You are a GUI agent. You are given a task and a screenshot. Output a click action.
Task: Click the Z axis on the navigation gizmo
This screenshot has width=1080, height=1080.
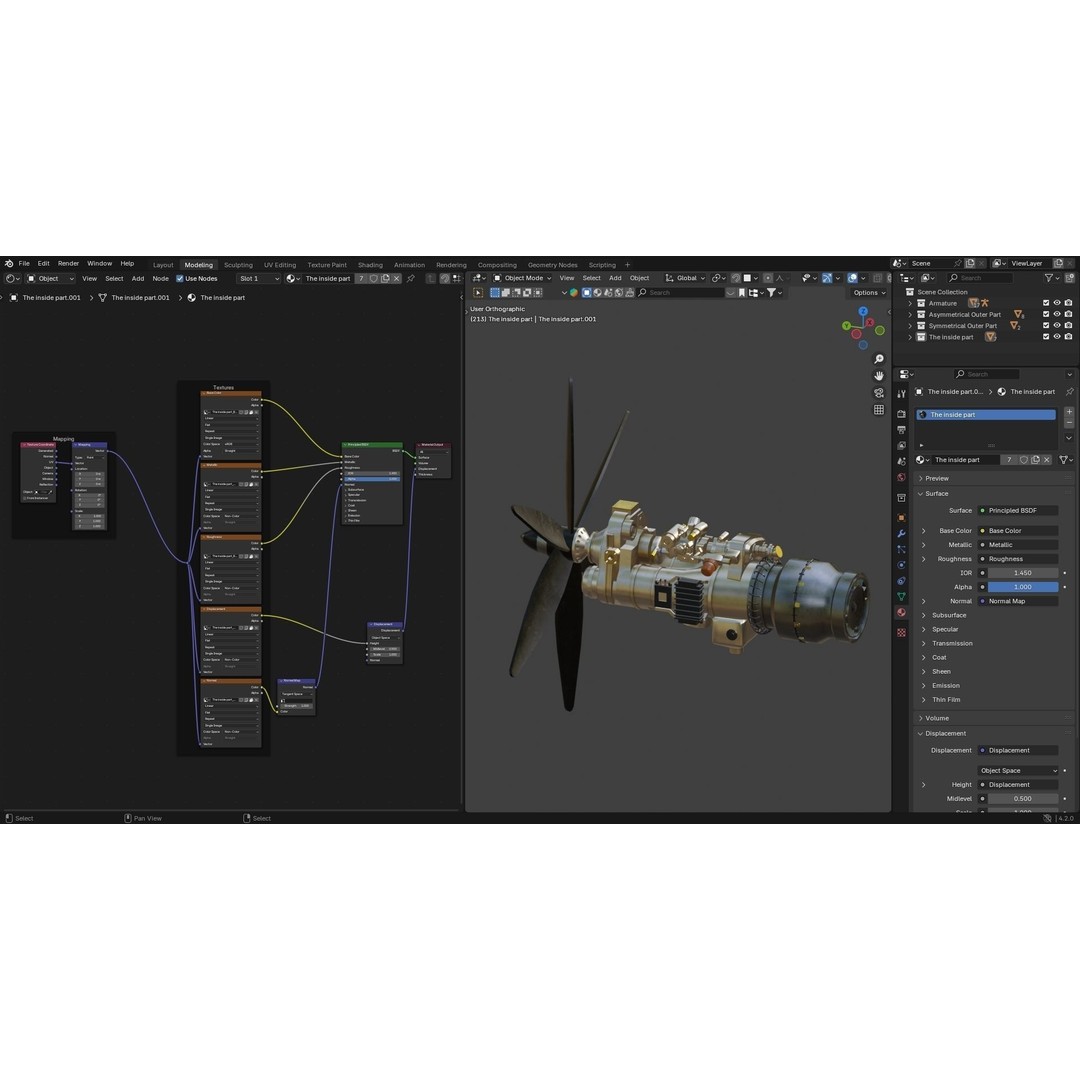pyautogui.click(x=863, y=311)
